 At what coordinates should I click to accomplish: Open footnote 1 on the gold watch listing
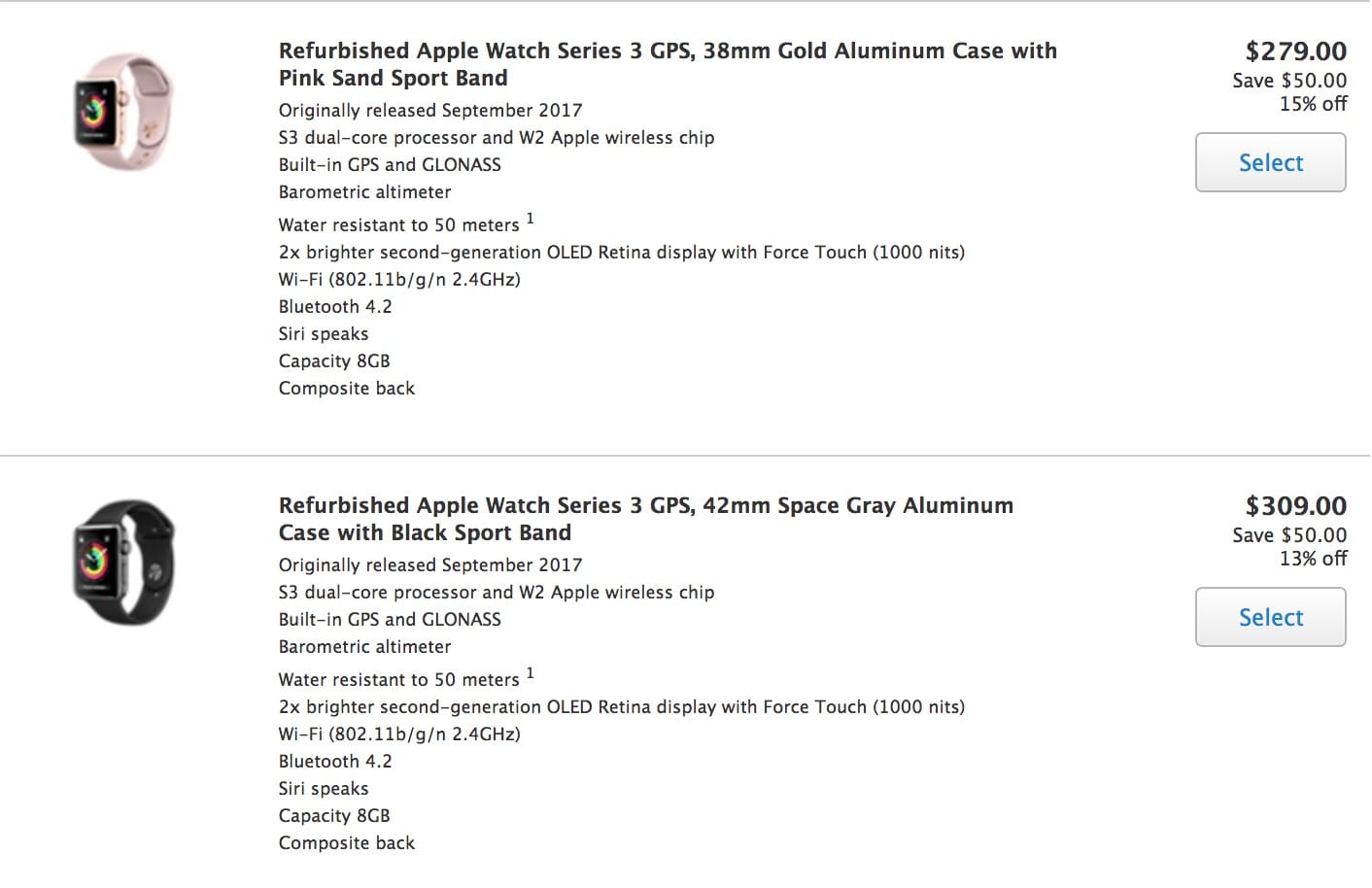click(x=531, y=217)
